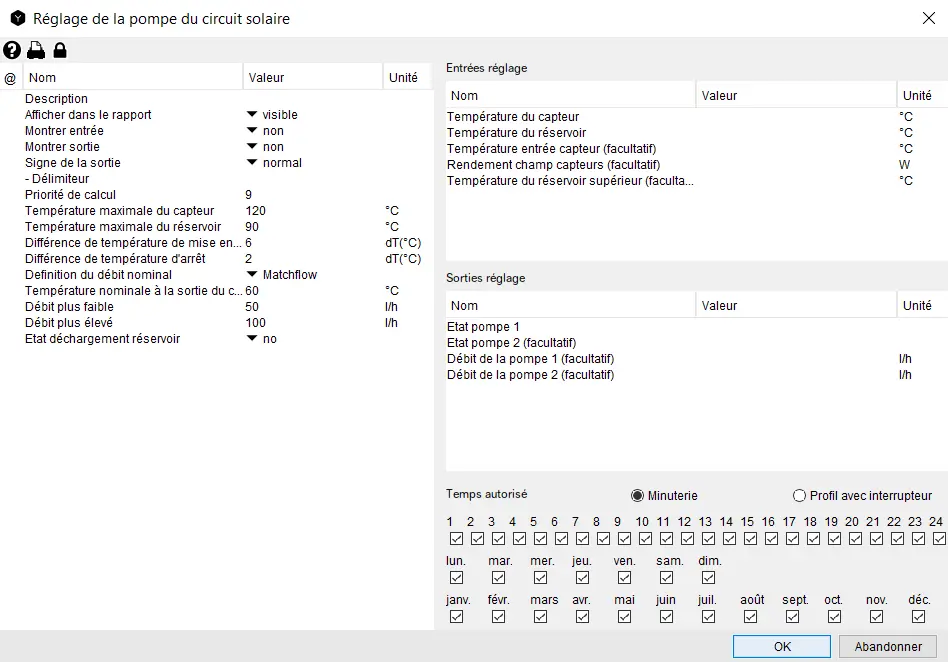This screenshot has width=948, height=662.
Task: Toggle the dim. day checkbox
Action: (708, 578)
